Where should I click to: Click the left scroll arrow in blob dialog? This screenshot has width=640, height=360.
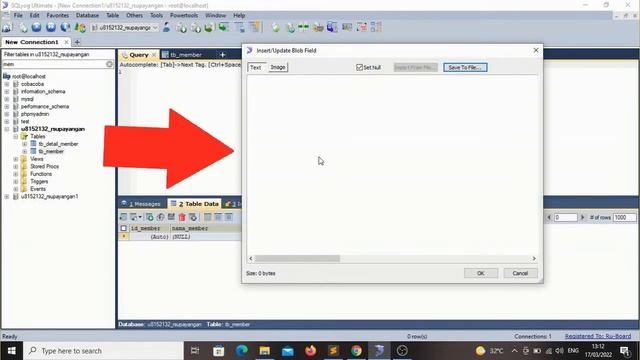[x=251, y=258]
